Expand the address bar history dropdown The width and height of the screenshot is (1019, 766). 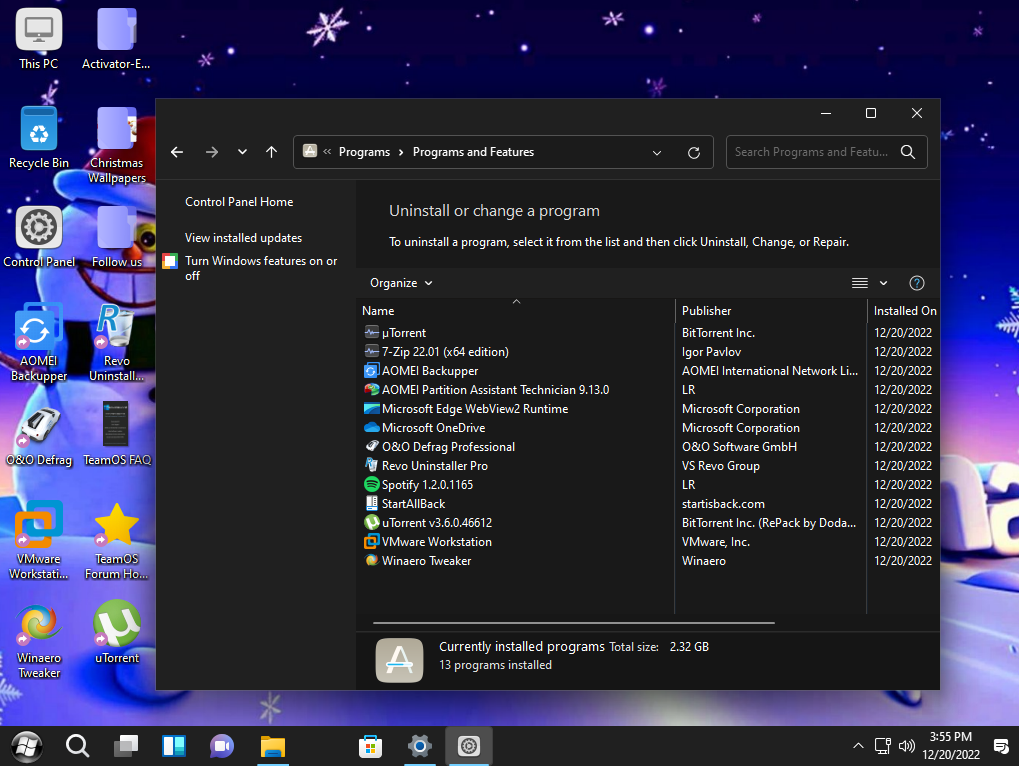657,153
